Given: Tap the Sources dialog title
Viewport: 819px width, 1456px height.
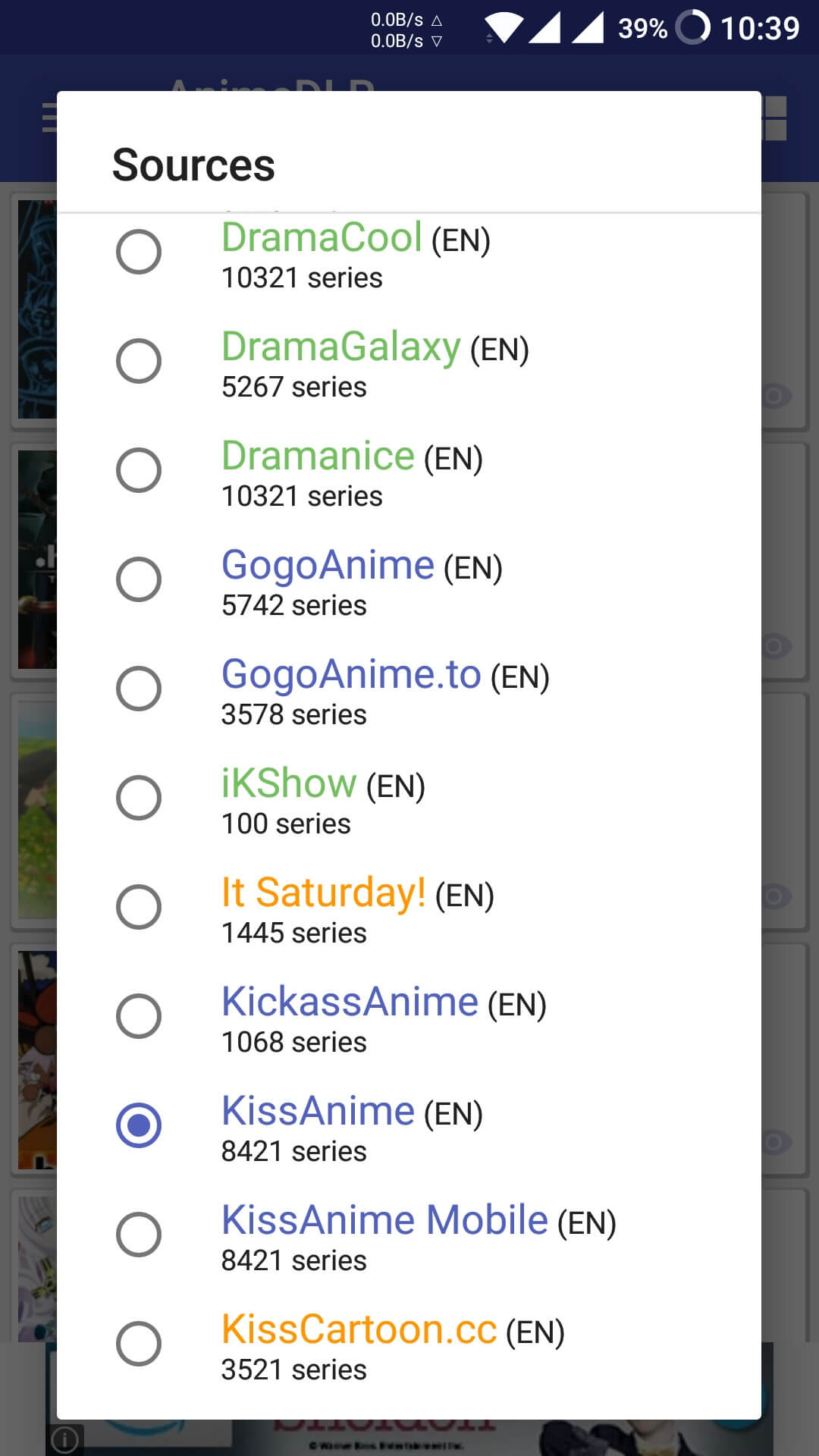Looking at the screenshot, I should click(193, 165).
